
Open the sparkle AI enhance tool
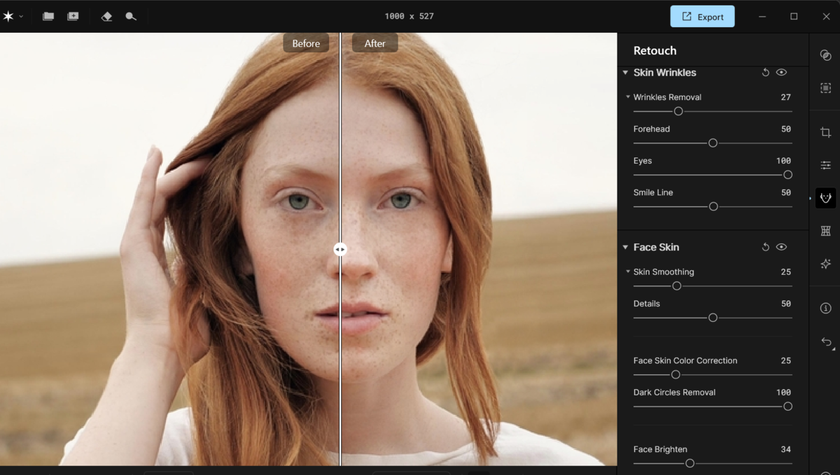(826, 264)
